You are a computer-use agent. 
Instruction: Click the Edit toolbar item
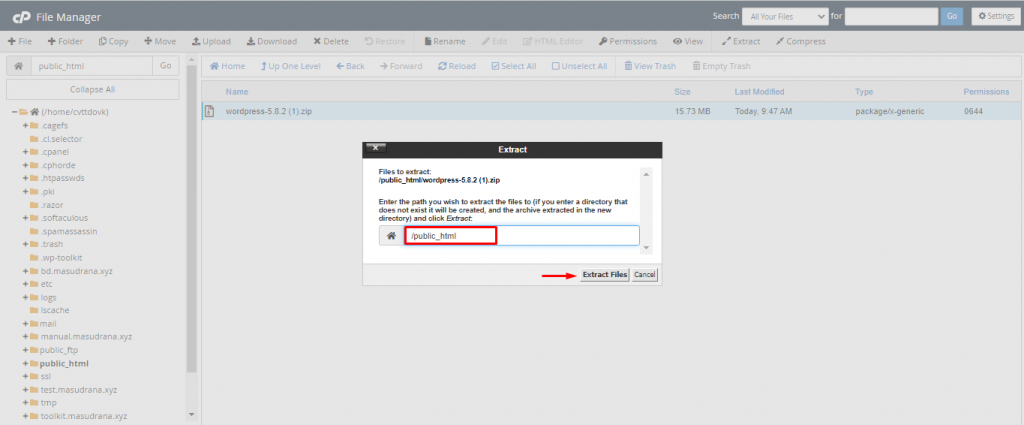[x=494, y=41]
